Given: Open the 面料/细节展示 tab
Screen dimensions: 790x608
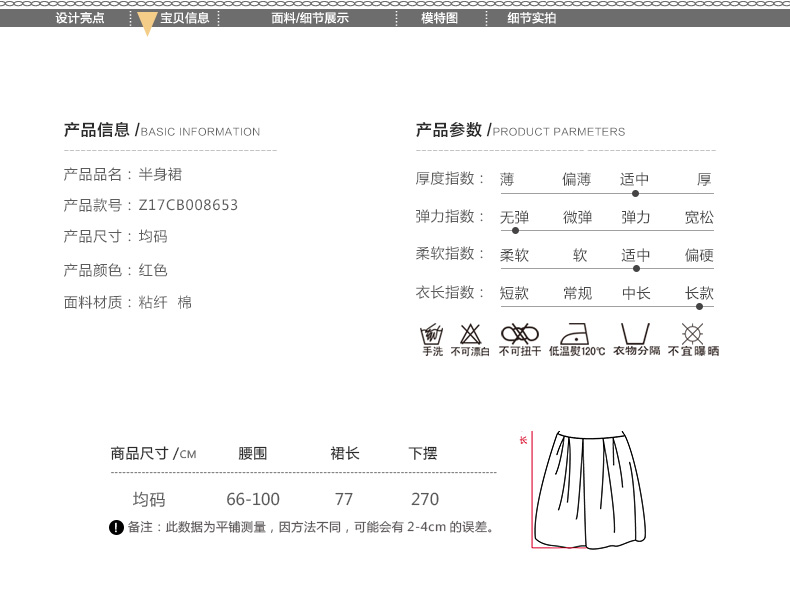Looking at the screenshot, I should (310, 18).
